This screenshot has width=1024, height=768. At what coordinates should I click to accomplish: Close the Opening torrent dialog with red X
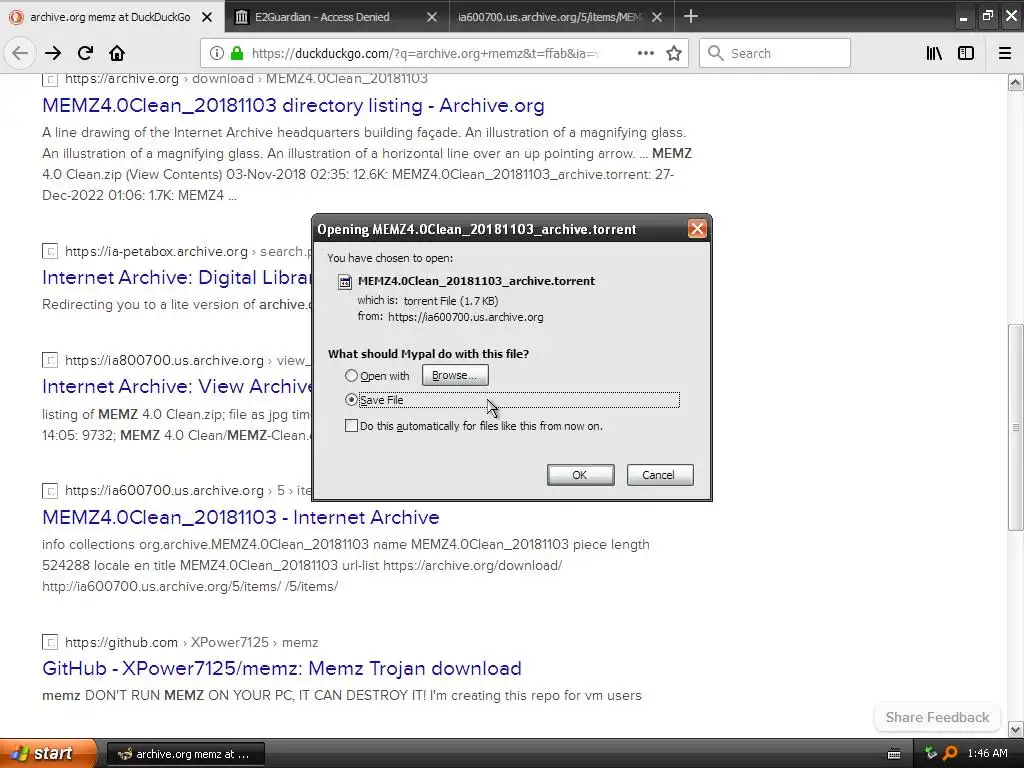tap(697, 229)
